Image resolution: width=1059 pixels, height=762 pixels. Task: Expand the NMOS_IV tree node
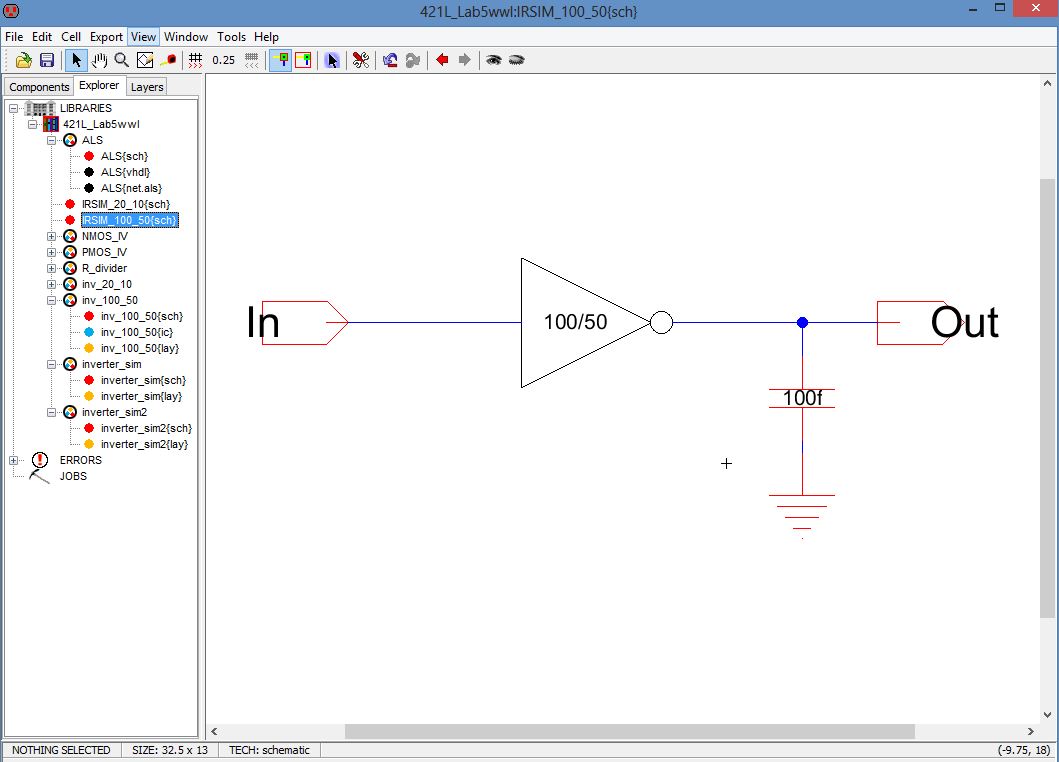coord(52,236)
